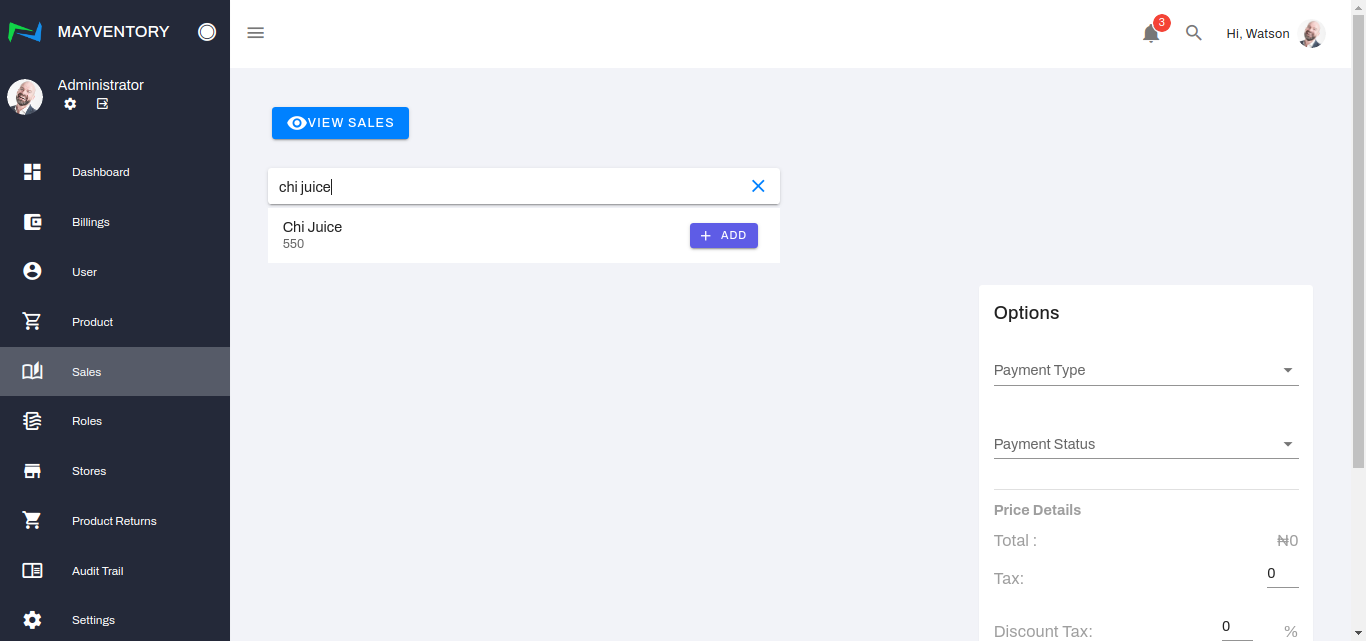Click the Tax input field
This screenshot has width=1366, height=641.
pos(1281,574)
